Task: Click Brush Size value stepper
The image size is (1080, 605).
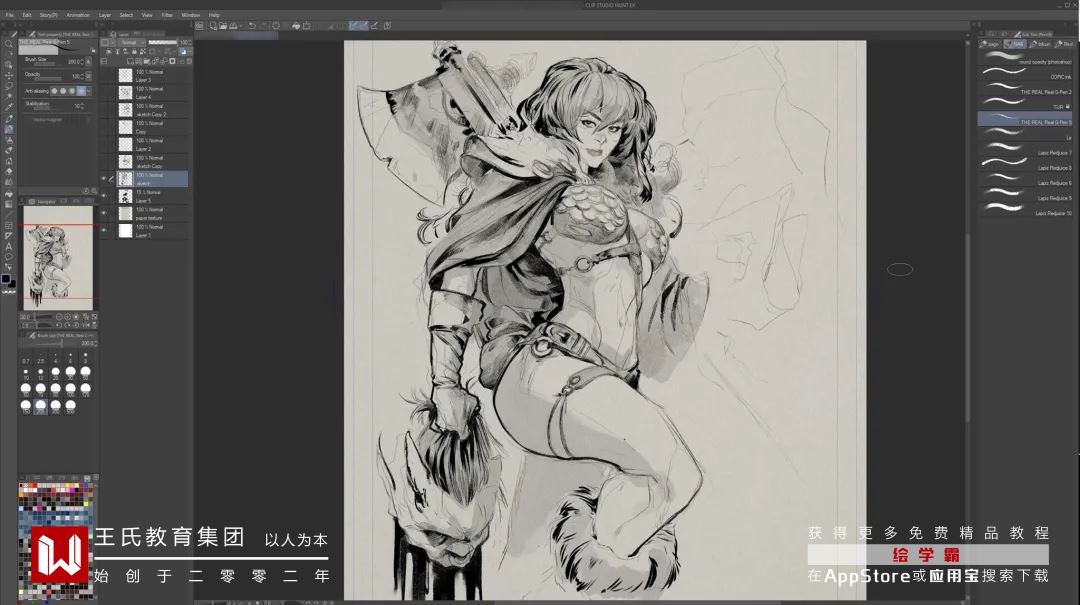Action: (x=82, y=61)
